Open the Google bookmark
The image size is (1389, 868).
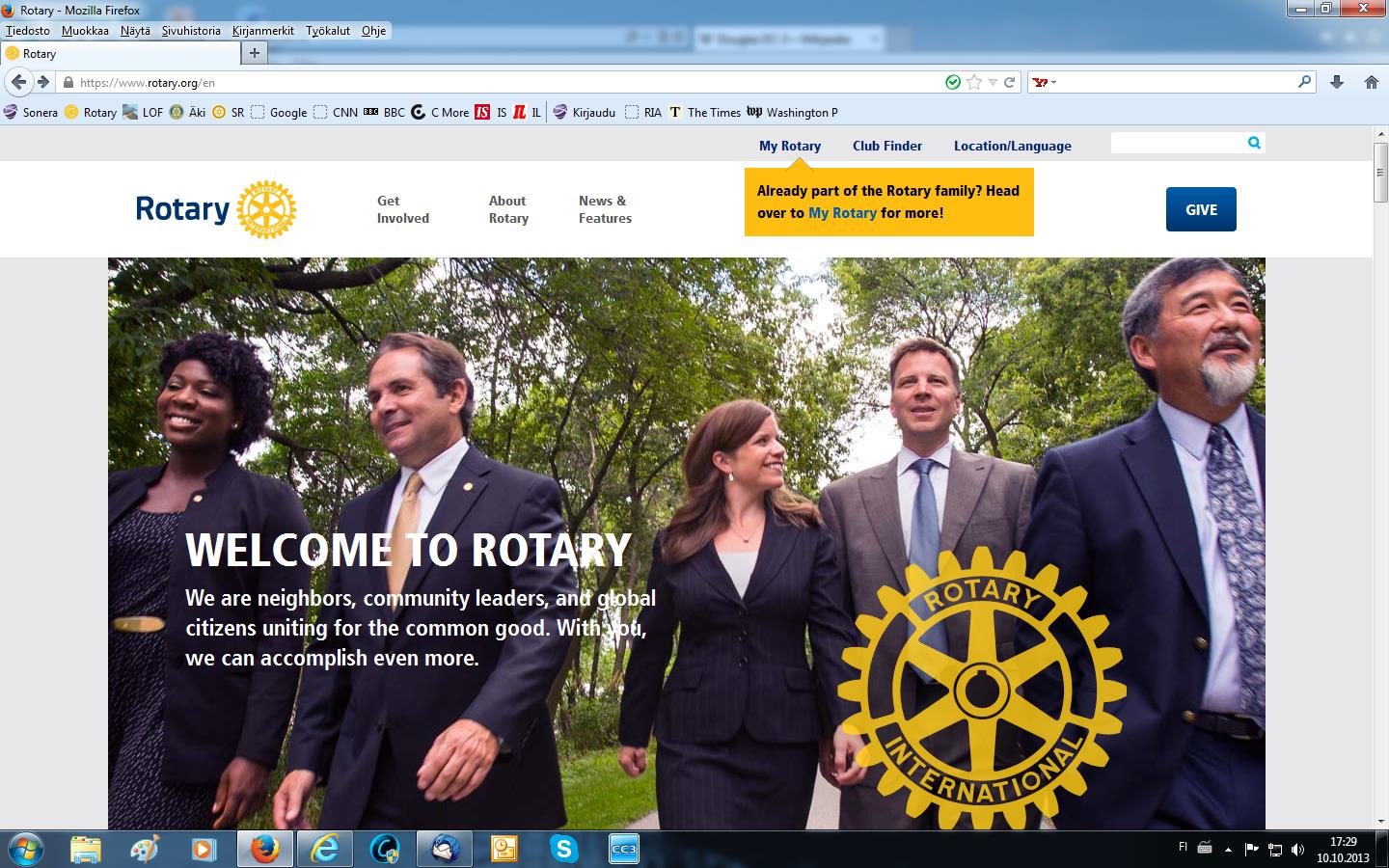pyautogui.click(x=279, y=112)
